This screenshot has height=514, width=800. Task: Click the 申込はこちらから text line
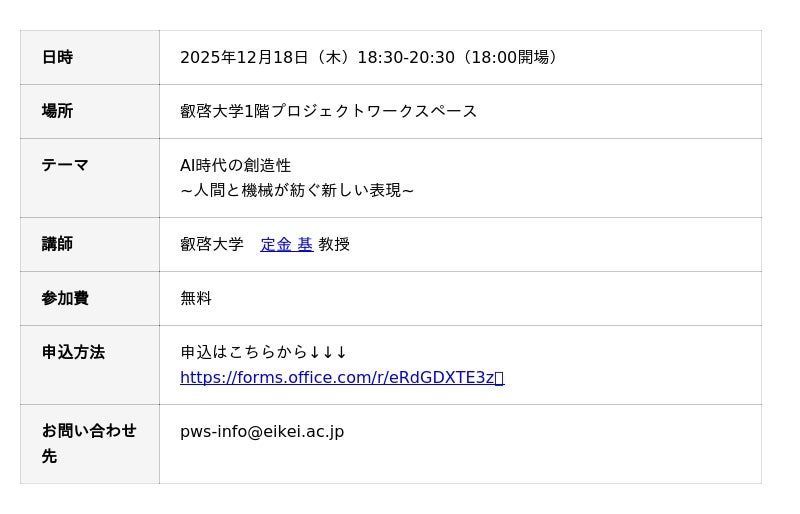tap(243, 352)
